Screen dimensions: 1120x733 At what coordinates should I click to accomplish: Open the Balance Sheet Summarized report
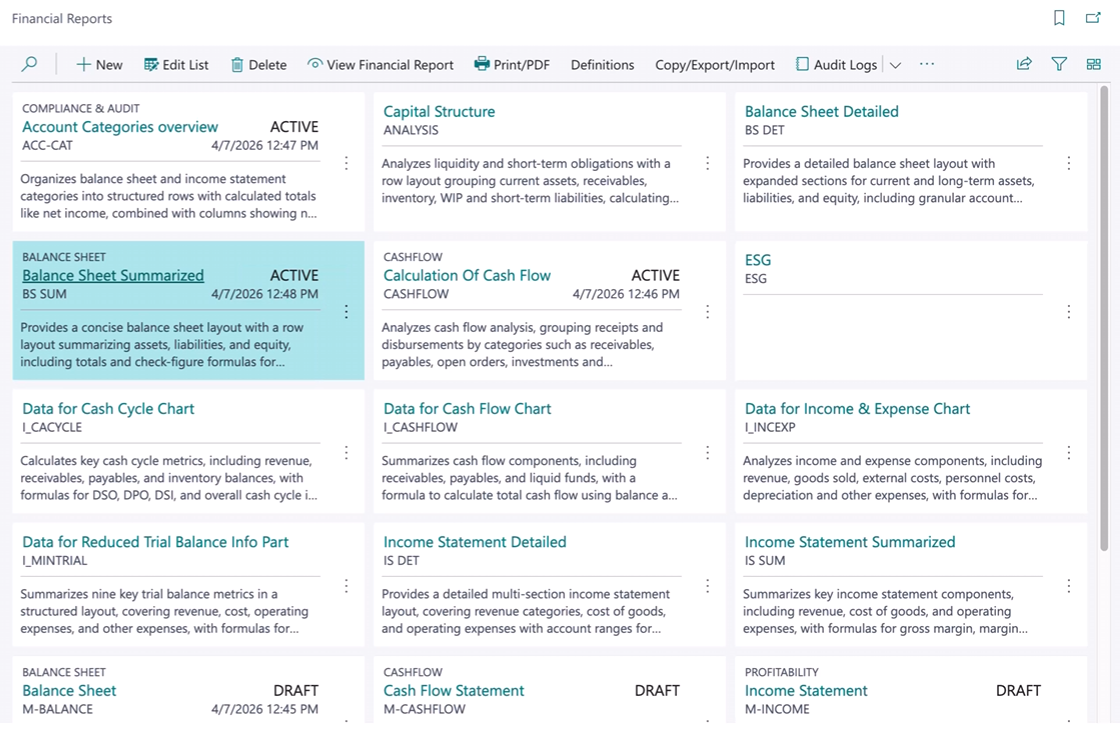113,275
